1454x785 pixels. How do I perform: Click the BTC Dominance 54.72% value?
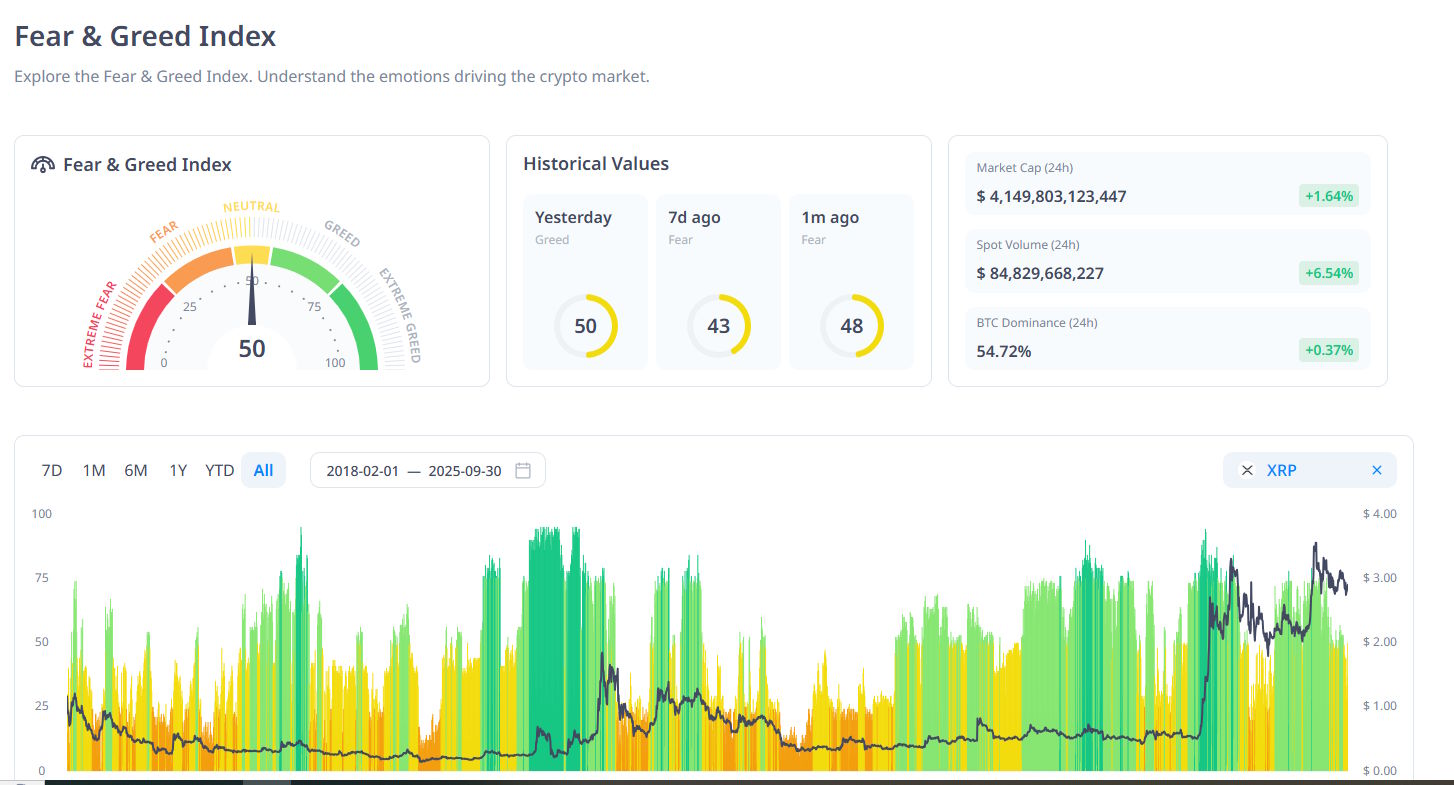pos(1004,351)
